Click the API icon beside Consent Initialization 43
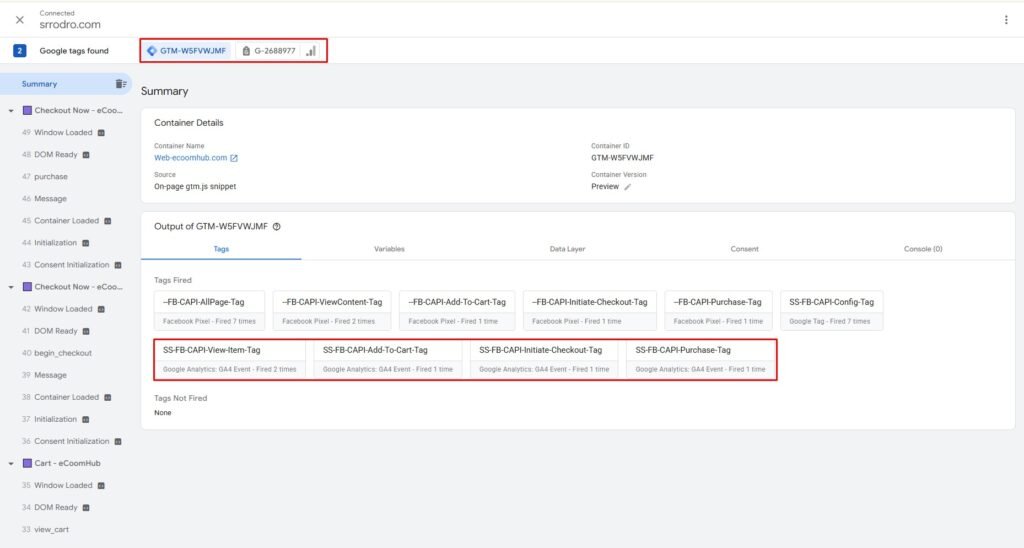1024x548 pixels. [118, 265]
